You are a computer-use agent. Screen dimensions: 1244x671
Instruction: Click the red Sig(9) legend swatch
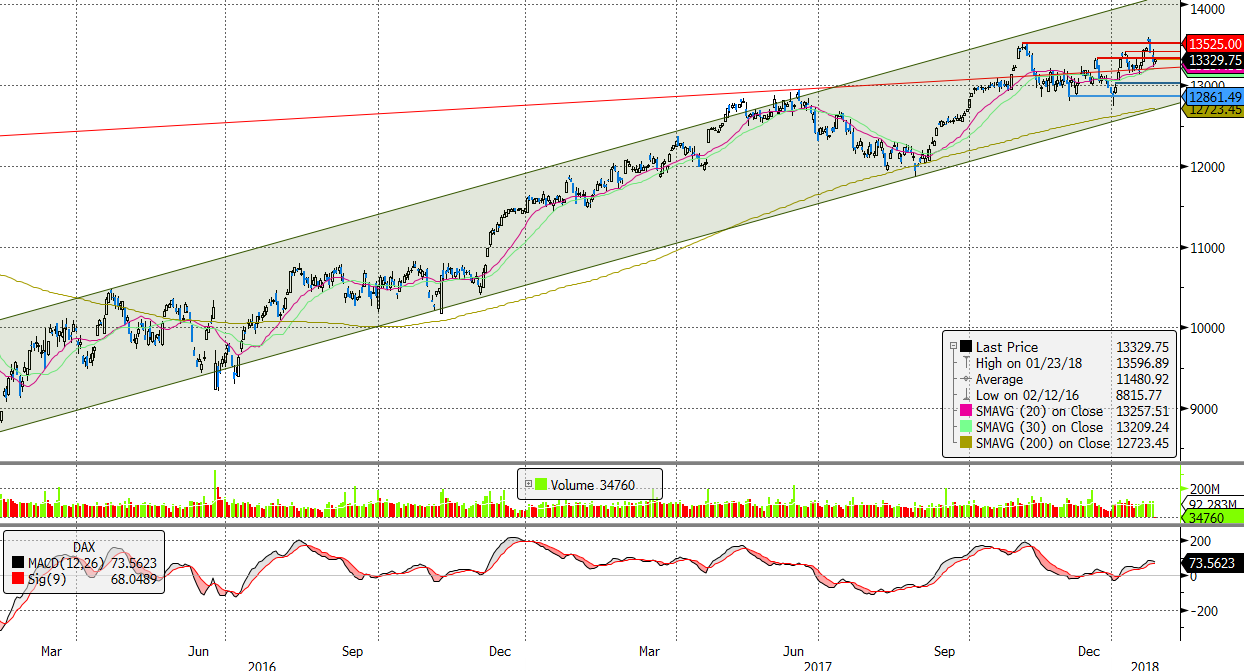pyautogui.click(x=19, y=579)
